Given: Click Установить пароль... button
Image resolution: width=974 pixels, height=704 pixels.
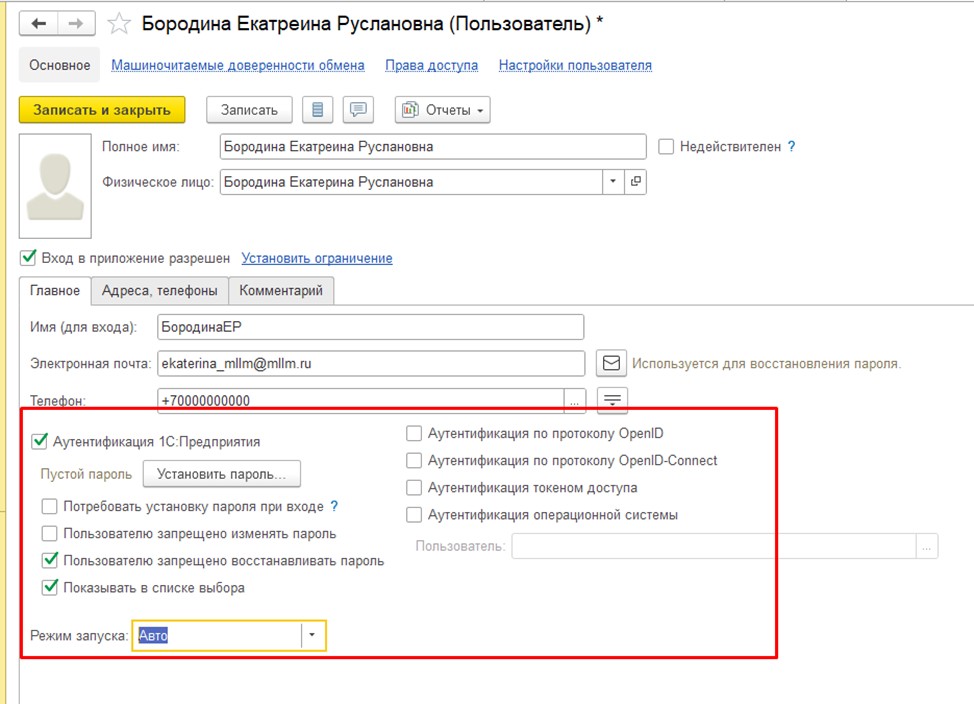Looking at the screenshot, I should (x=222, y=474).
